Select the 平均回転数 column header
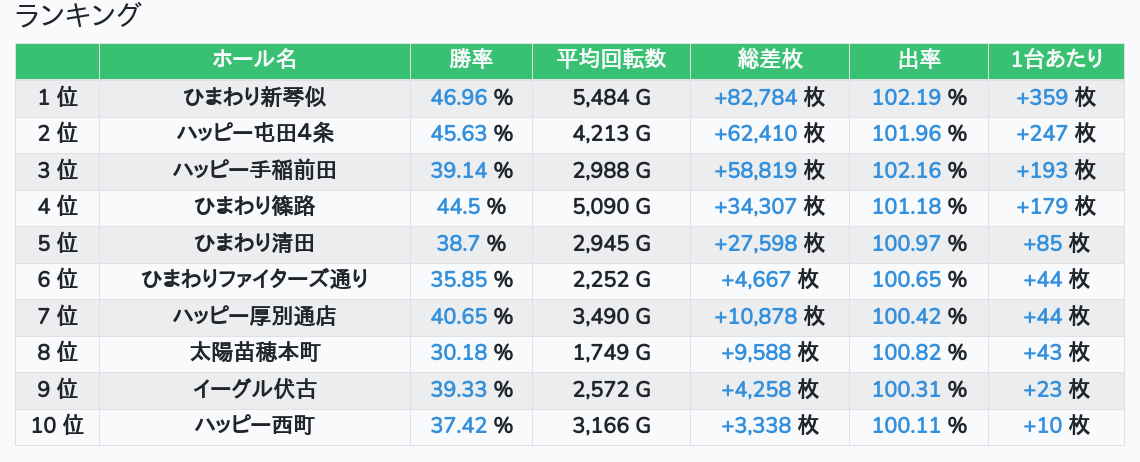 [x=611, y=60]
